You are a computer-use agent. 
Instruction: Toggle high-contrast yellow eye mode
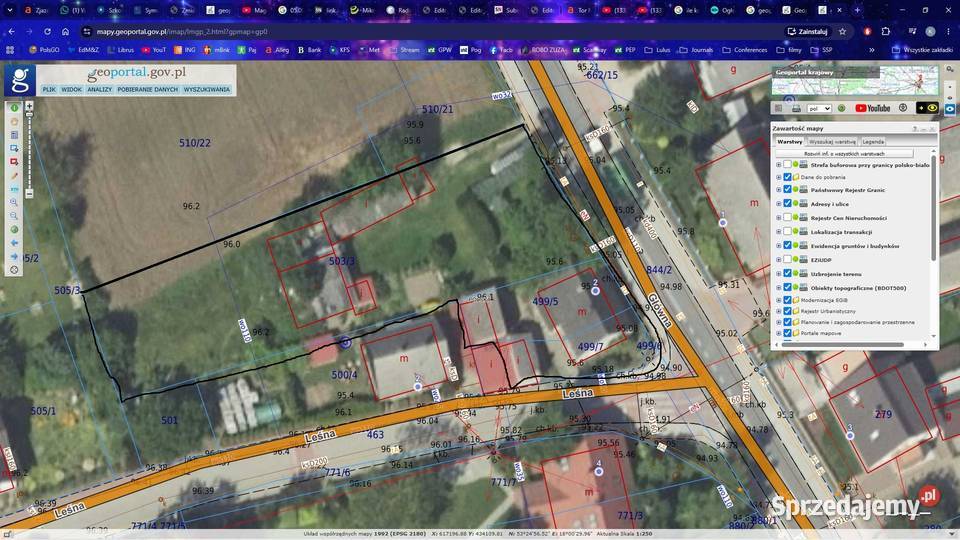[927, 108]
